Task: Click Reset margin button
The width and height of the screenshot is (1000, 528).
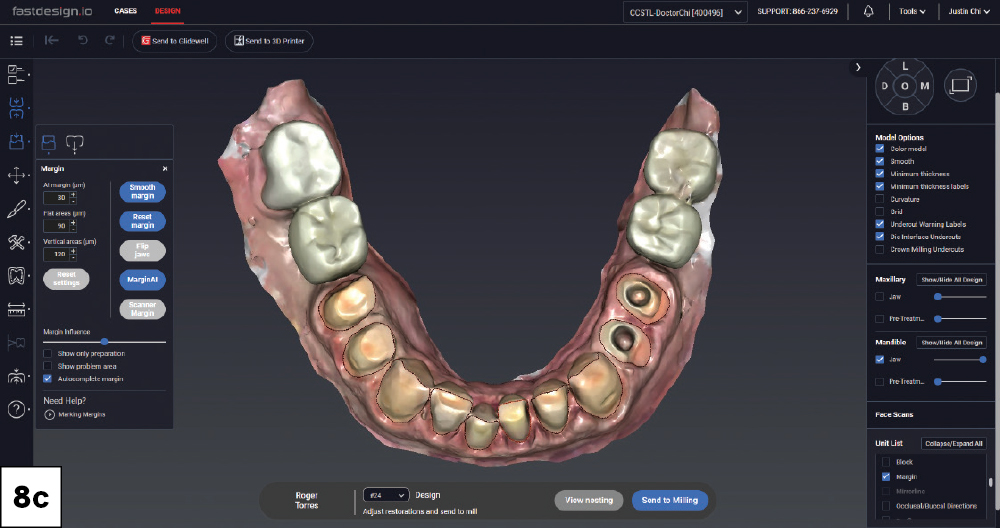Action: (142, 221)
